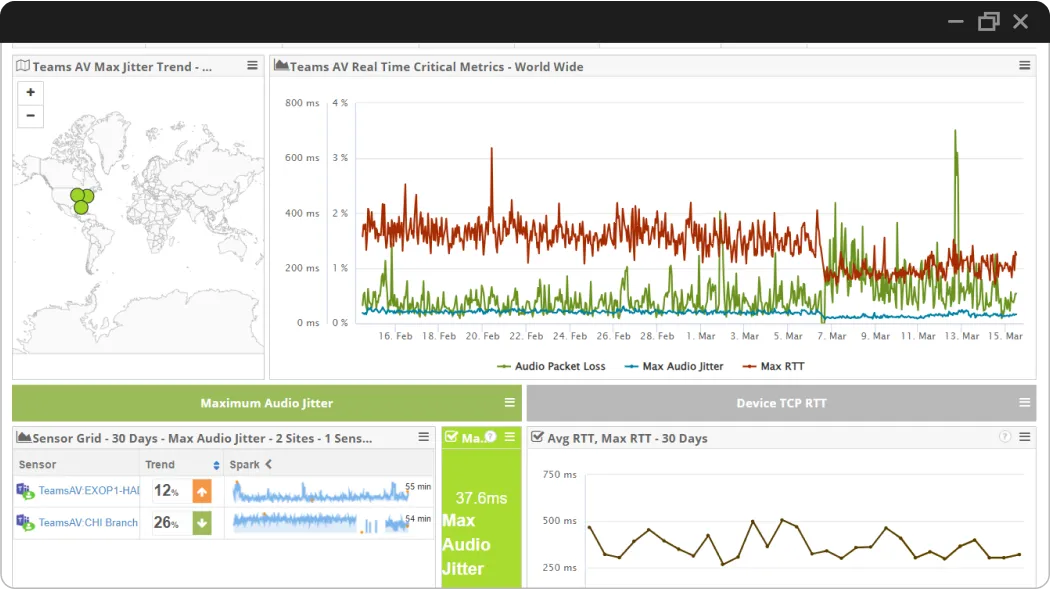Click chart icon beside Sensor Grid title
1050x589 pixels.
[23, 437]
